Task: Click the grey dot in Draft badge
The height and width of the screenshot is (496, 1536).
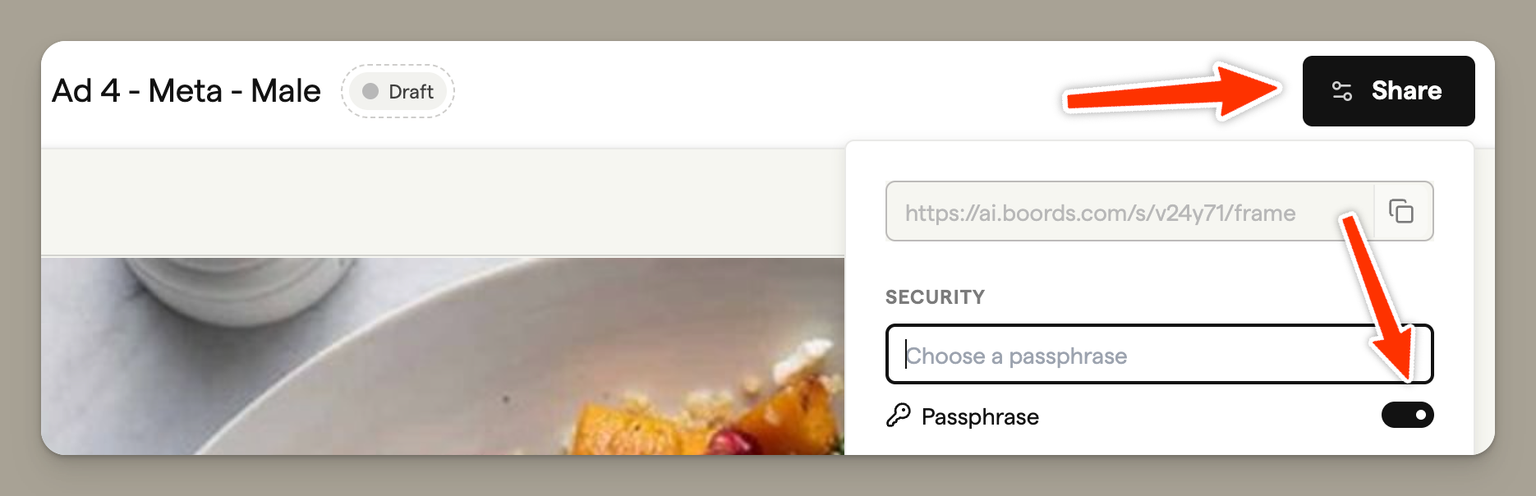Action: point(370,92)
